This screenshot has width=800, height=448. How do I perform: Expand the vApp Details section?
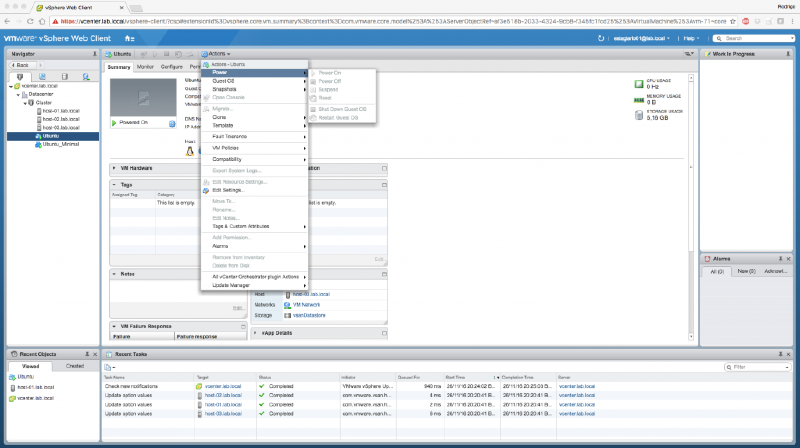click(255, 333)
